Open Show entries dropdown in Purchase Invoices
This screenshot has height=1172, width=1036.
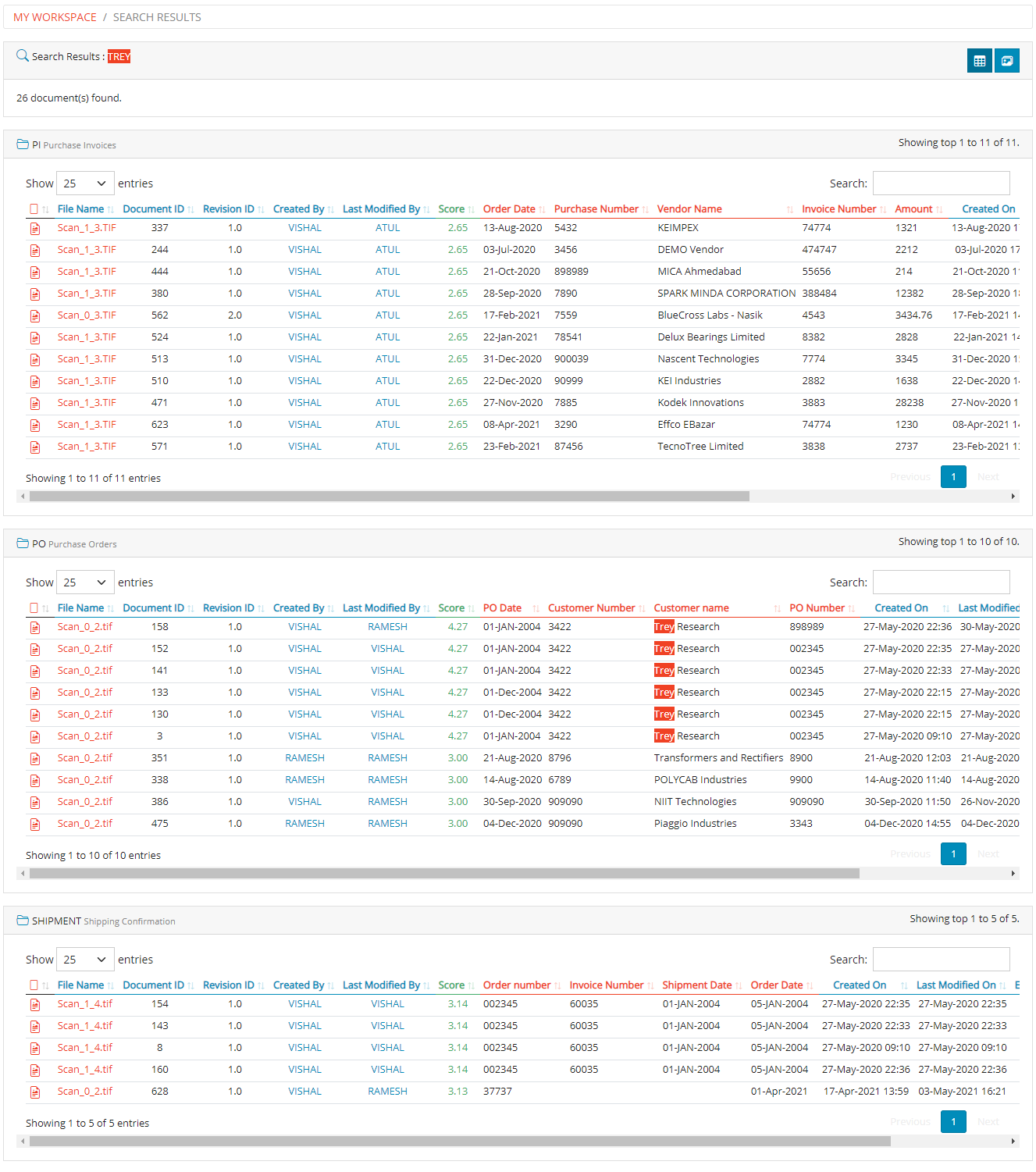pos(85,183)
